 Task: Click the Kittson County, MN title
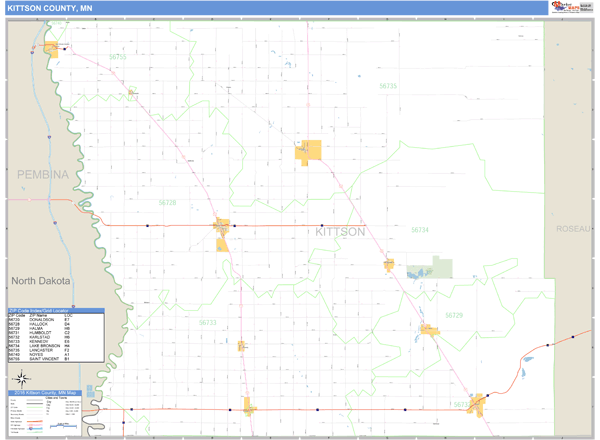[46, 8]
